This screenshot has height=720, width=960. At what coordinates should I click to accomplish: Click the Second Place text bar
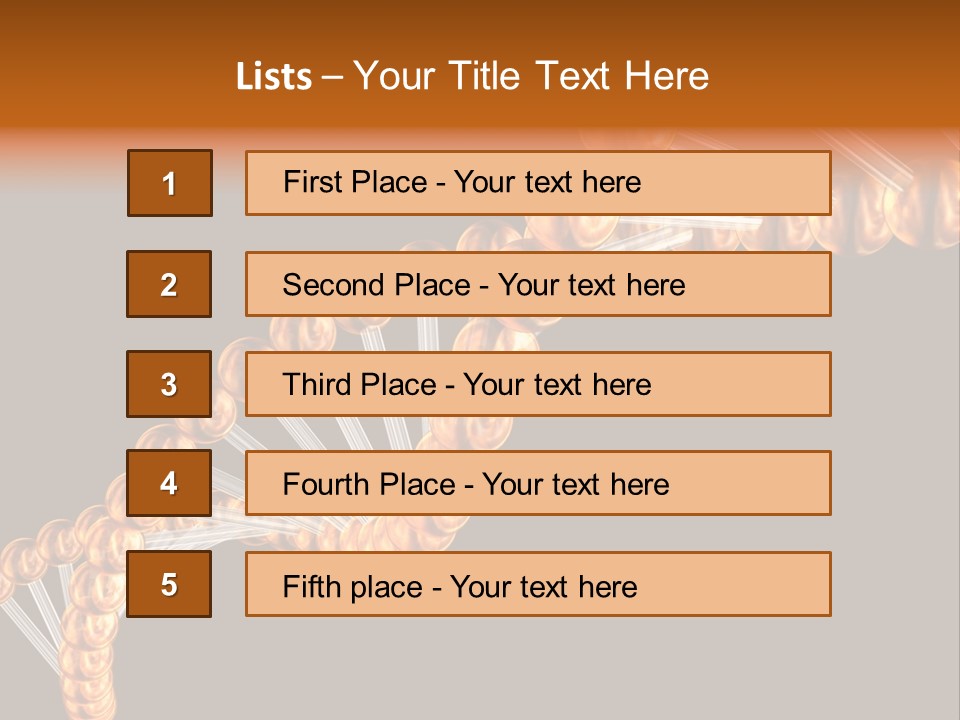coord(538,284)
